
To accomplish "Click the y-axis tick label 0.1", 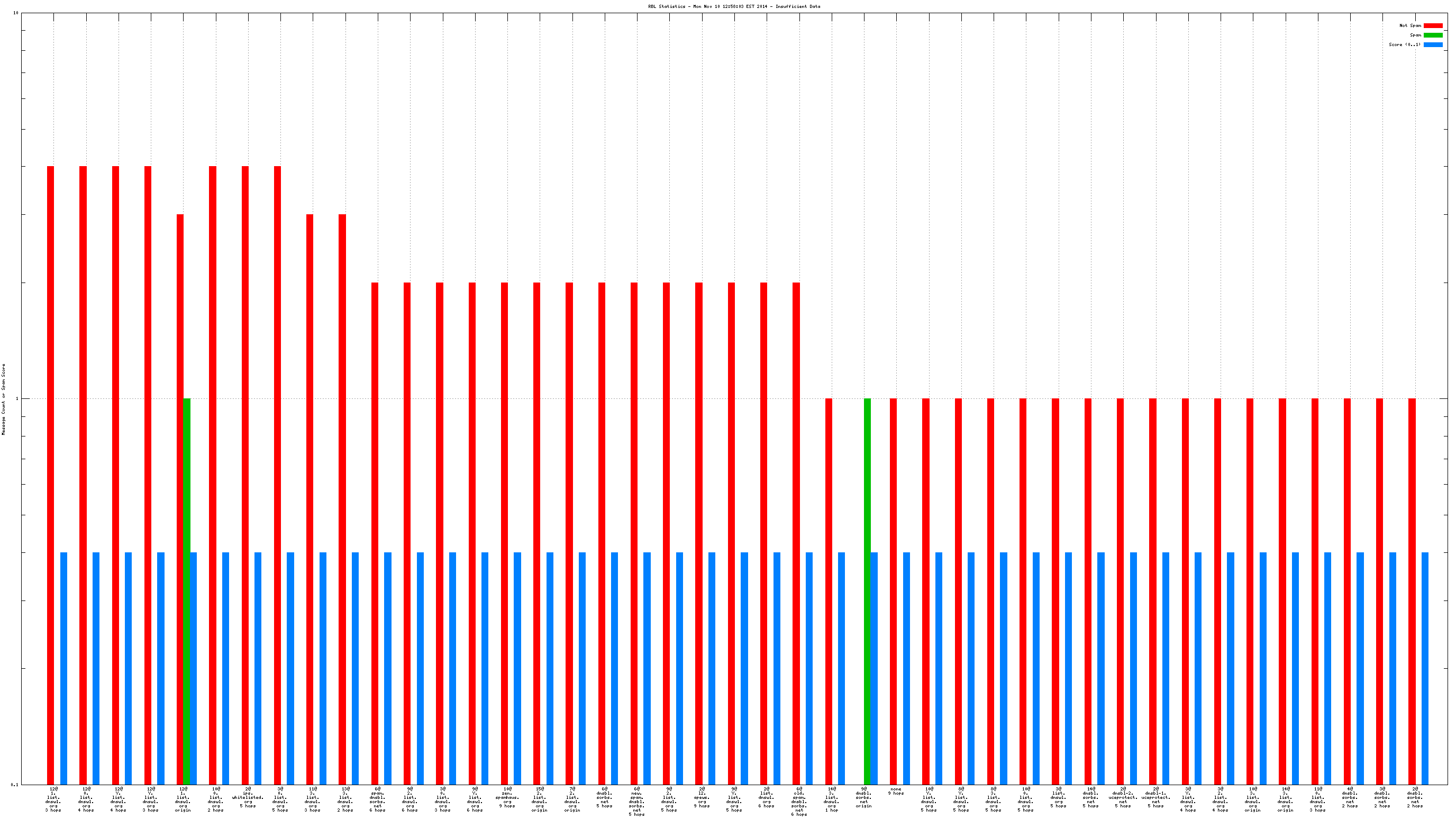I will (x=14, y=785).
